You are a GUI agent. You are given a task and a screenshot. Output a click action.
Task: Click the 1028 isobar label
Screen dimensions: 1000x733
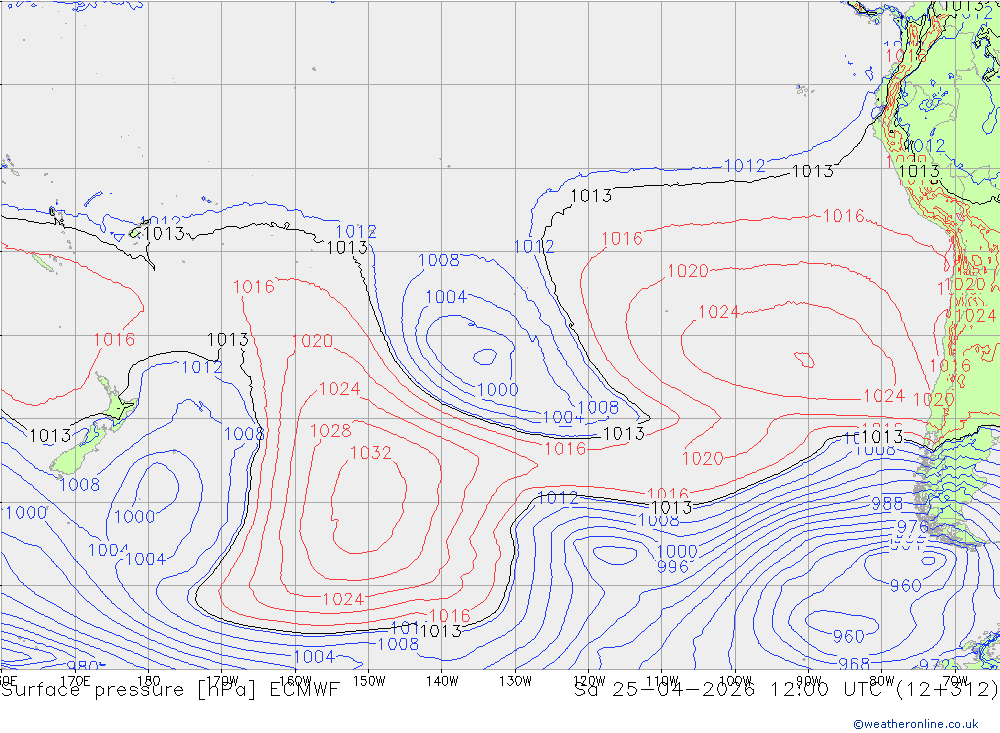(x=331, y=431)
